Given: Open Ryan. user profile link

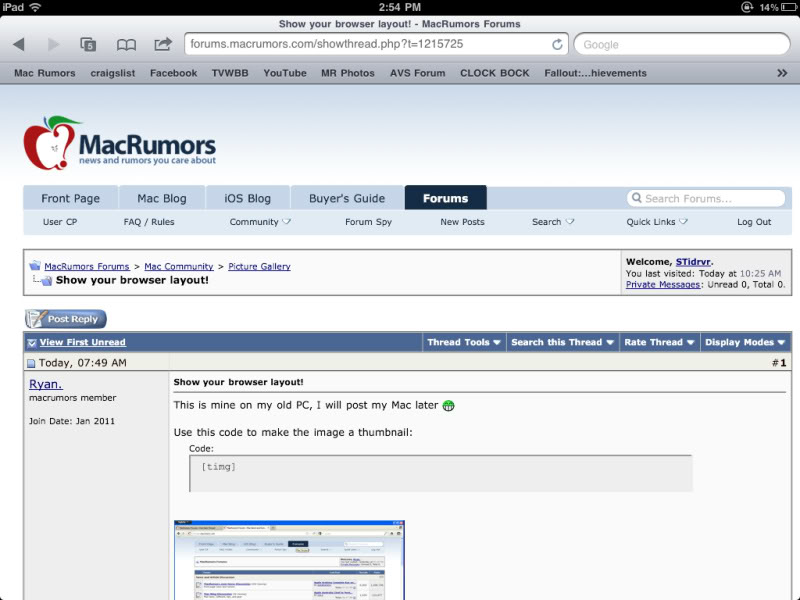Looking at the screenshot, I should tap(45, 384).
